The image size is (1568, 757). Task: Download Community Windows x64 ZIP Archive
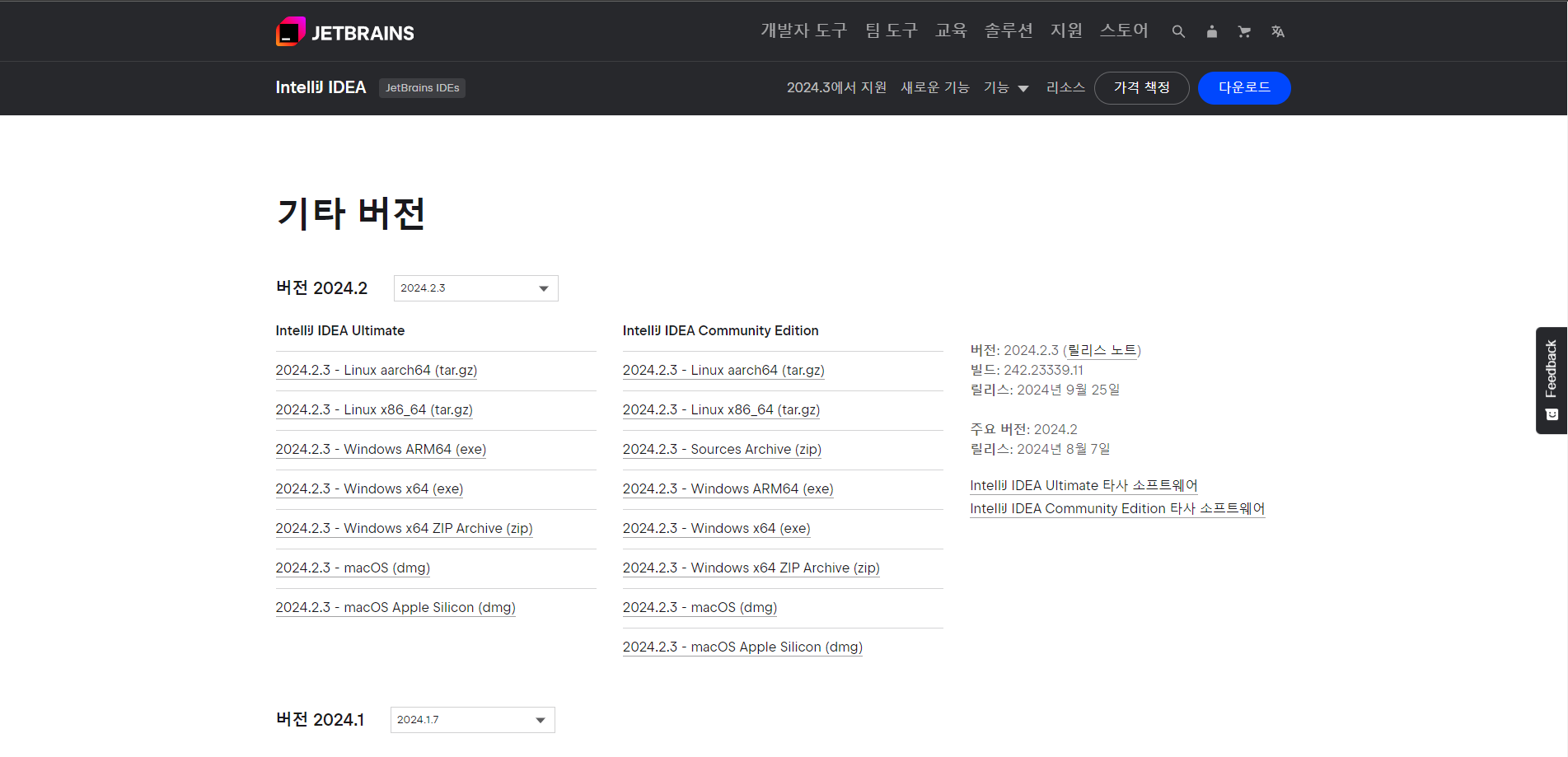[x=751, y=568]
